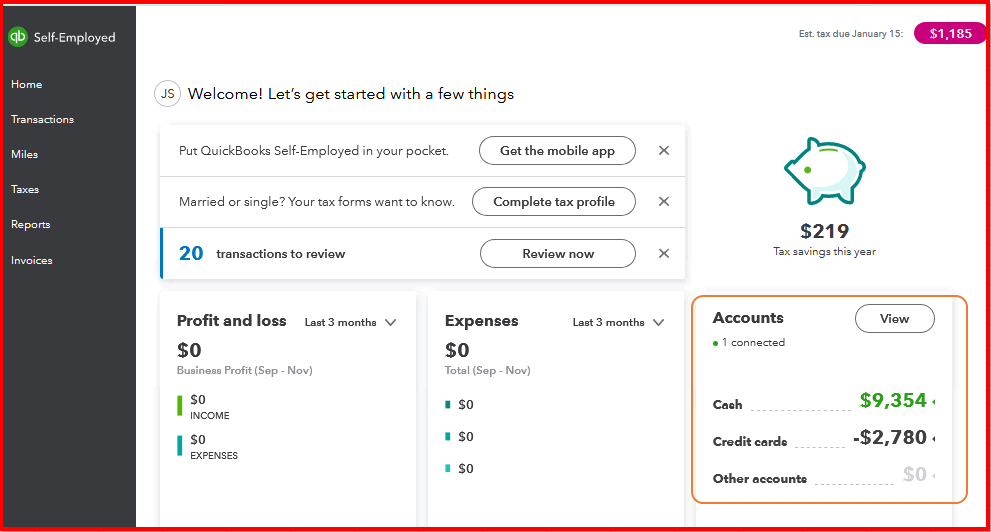Navigate to Taxes section

(x=26, y=190)
